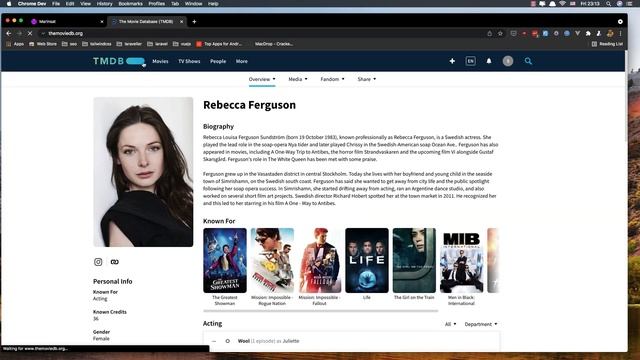This screenshot has width=640, height=360.
Task: Open the tailwindcss bookmark folder
Action: (97, 44)
